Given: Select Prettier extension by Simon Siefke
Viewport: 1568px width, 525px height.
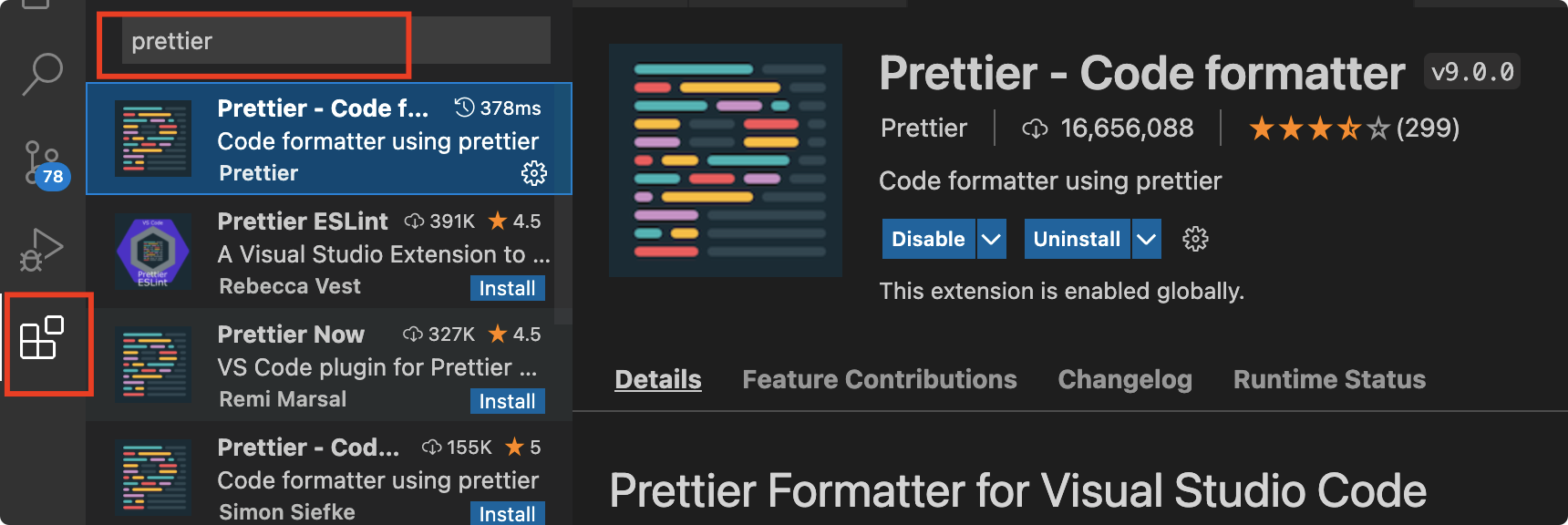Looking at the screenshot, I should tap(329, 474).
